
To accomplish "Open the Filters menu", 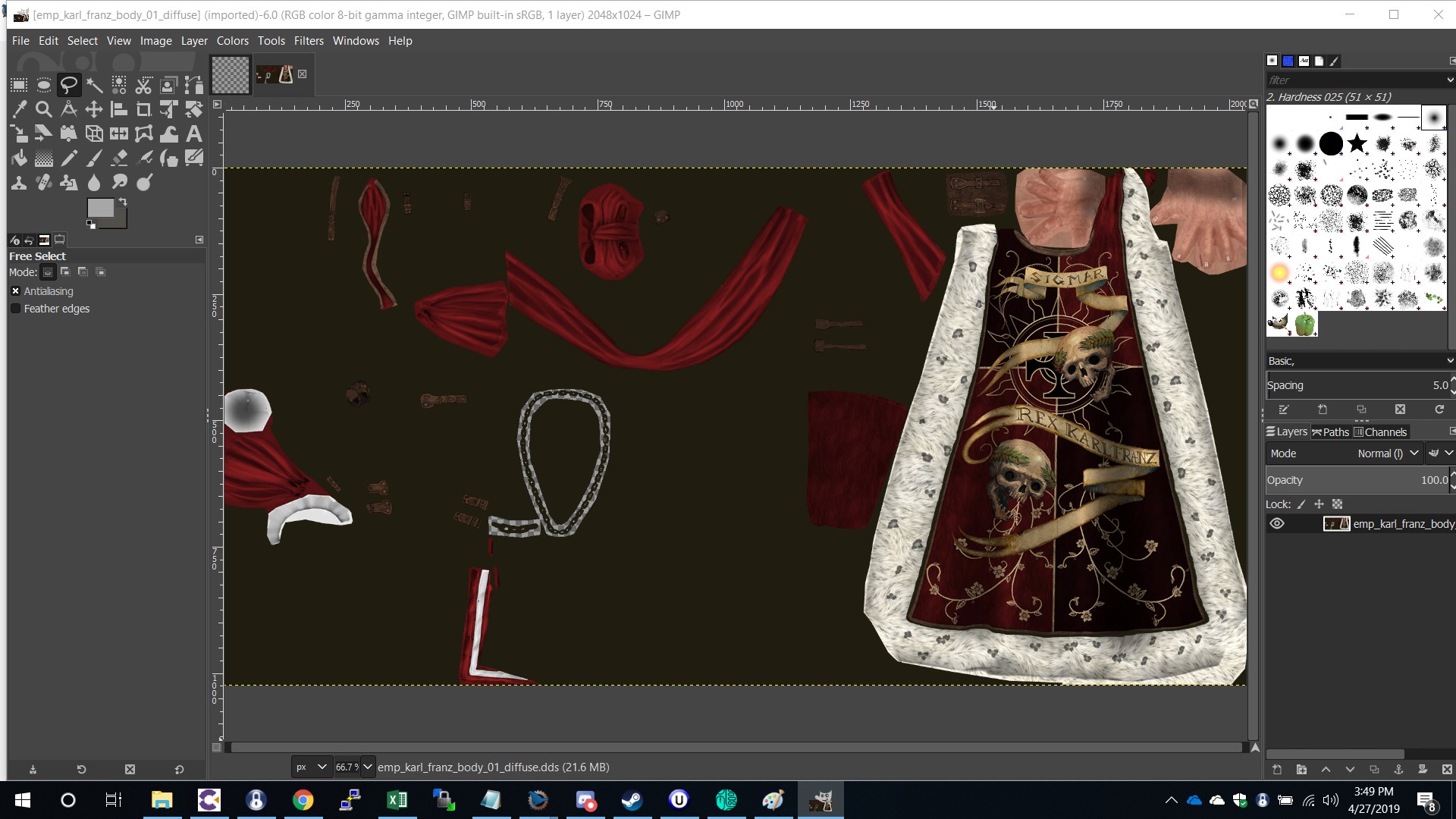I will click(309, 41).
